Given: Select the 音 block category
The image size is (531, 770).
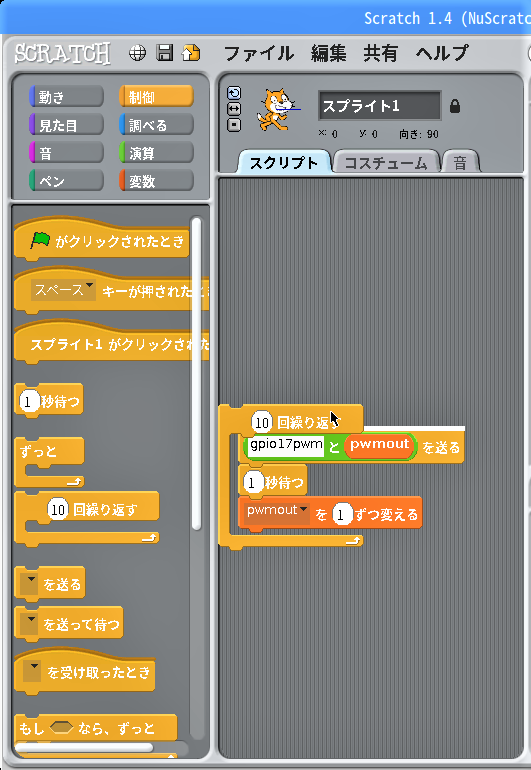Looking at the screenshot, I should [x=66, y=153].
